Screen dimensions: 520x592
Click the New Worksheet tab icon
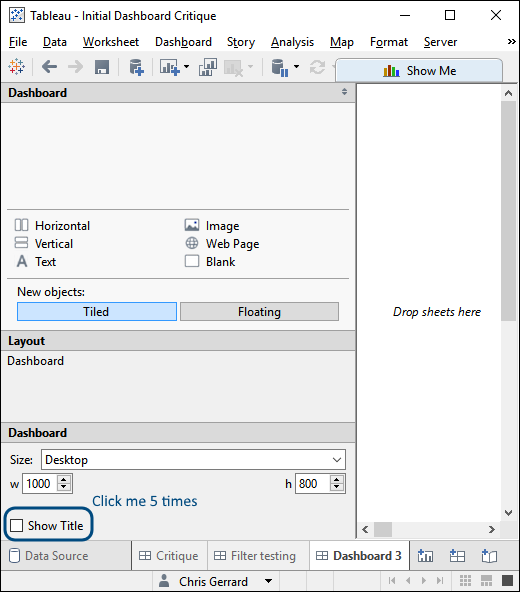(426, 556)
